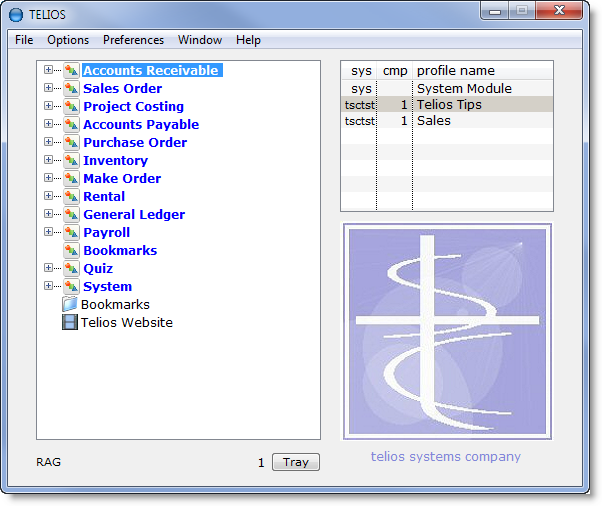Expand the Purchase Order tree node

48,142
